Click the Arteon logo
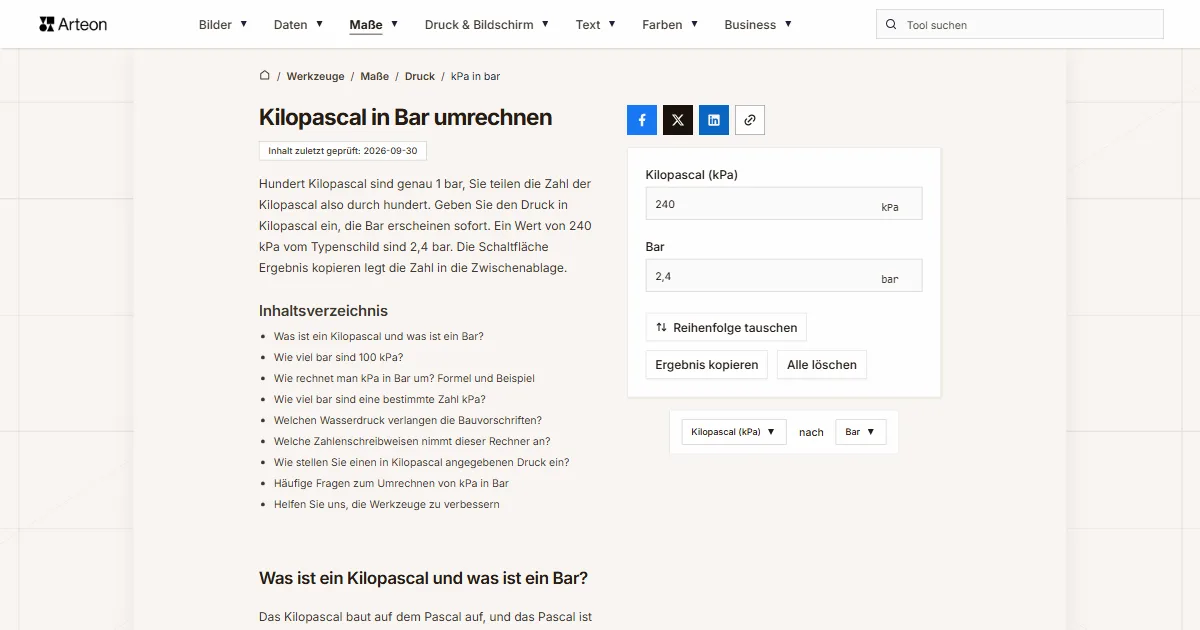 (x=73, y=24)
